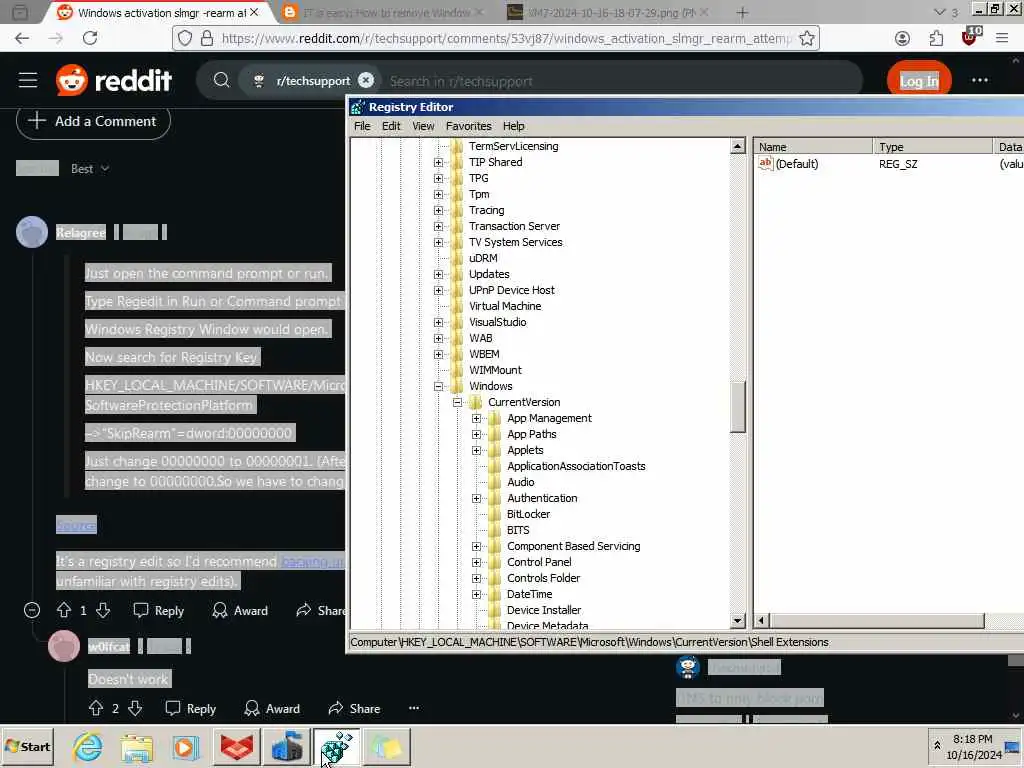Collapse the Windows registry key
The width and height of the screenshot is (1024, 768).
438,387
